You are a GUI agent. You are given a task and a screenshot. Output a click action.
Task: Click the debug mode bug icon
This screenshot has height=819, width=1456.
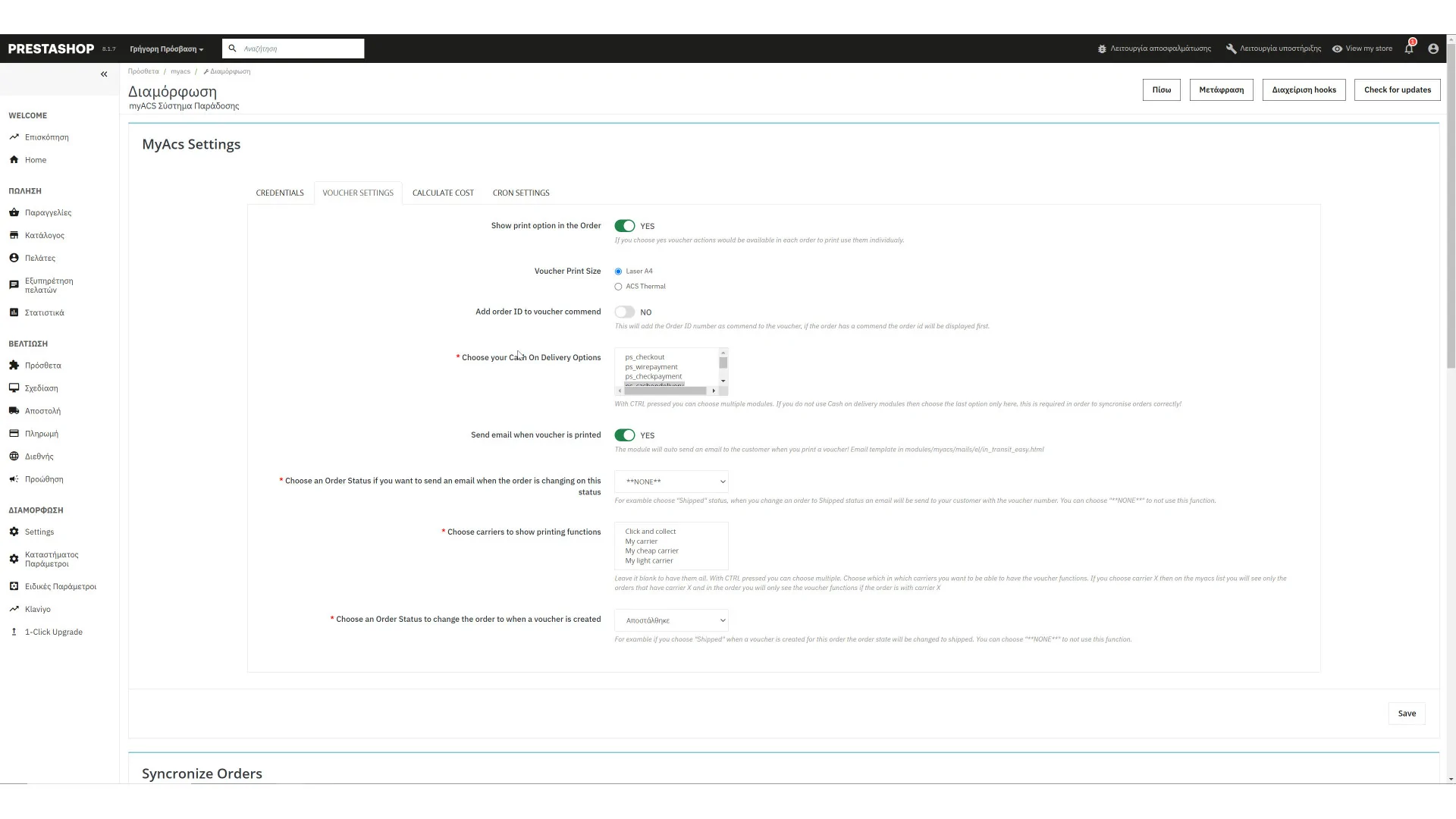click(1102, 49)
